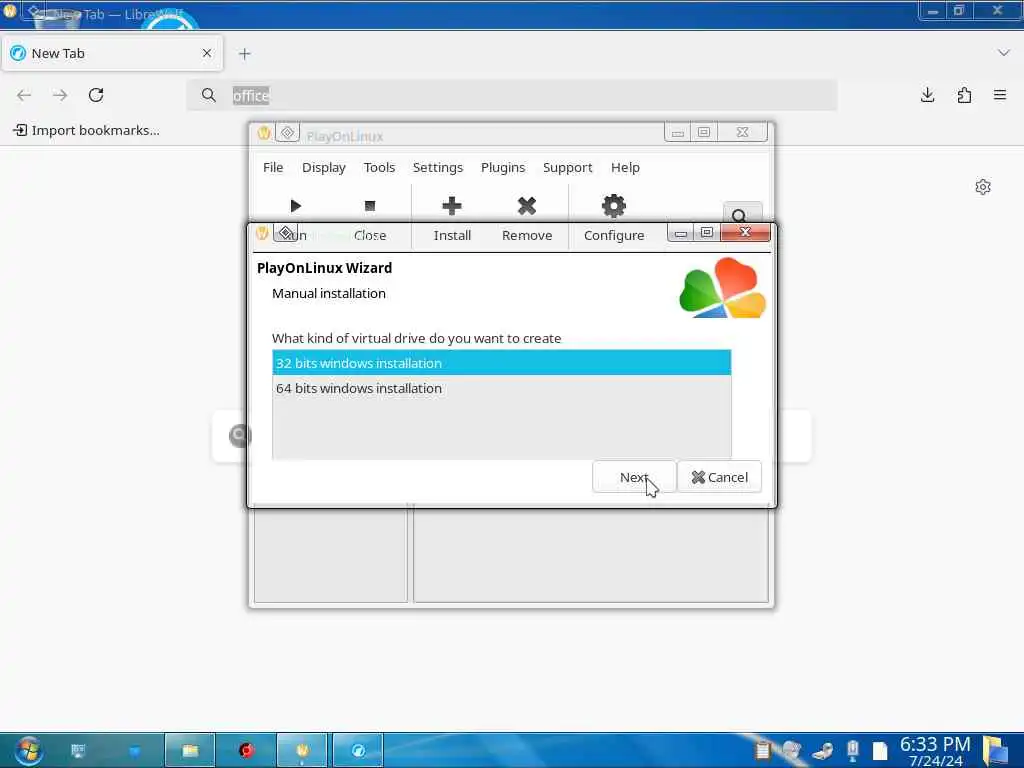Click the search magnifier in PlayOnLinux toolbar

[740, 215]
